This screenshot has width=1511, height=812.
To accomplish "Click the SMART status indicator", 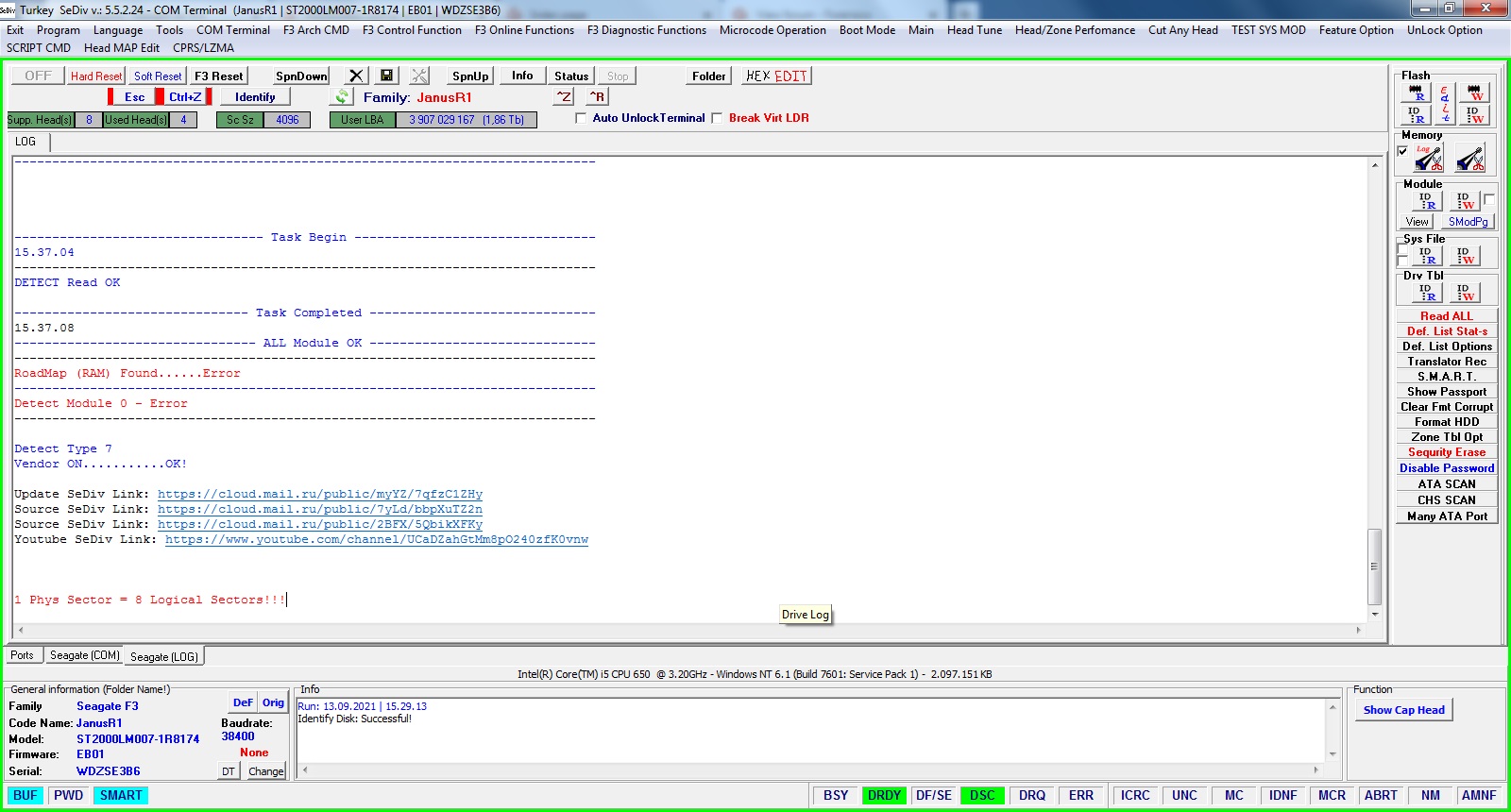I will coord(121,796).
